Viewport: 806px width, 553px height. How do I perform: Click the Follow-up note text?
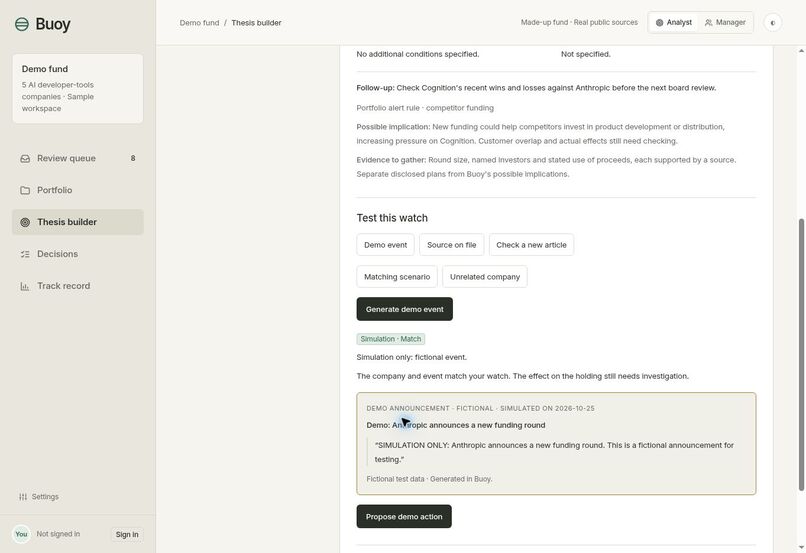pos(536,88)
